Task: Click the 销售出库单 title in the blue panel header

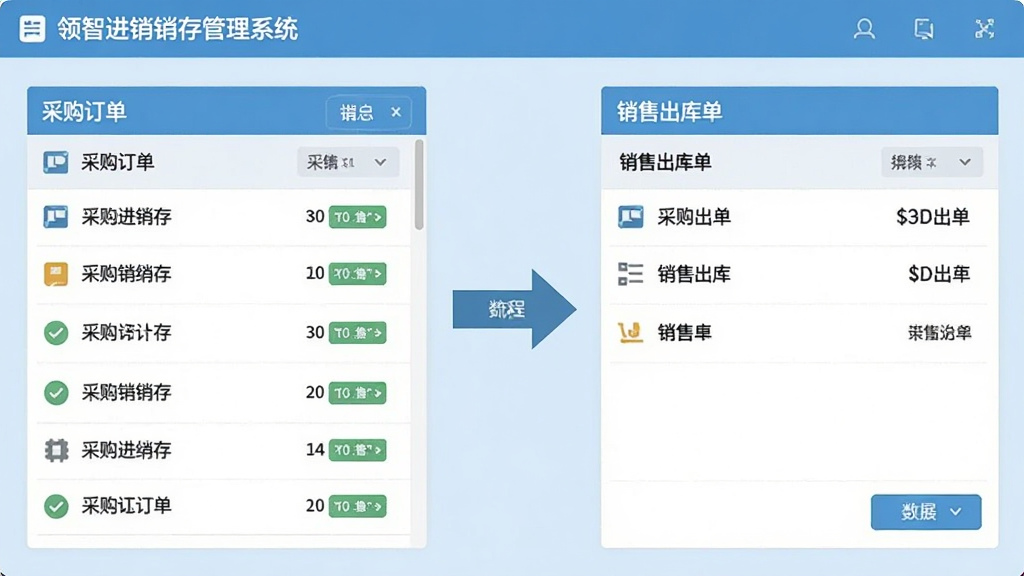Action: 669,112
